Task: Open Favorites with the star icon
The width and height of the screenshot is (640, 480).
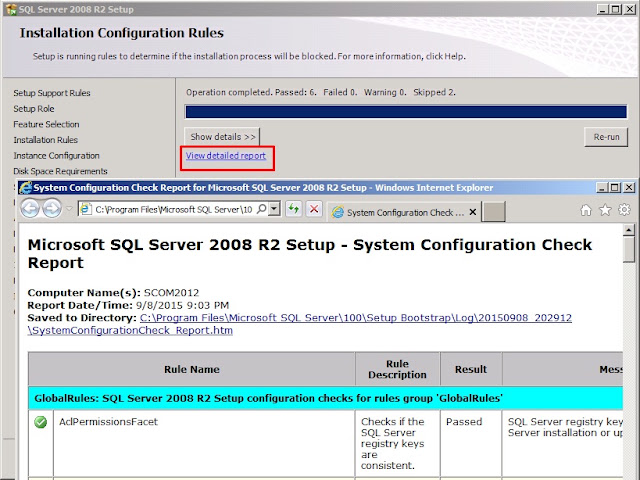Action: point(605,210)
